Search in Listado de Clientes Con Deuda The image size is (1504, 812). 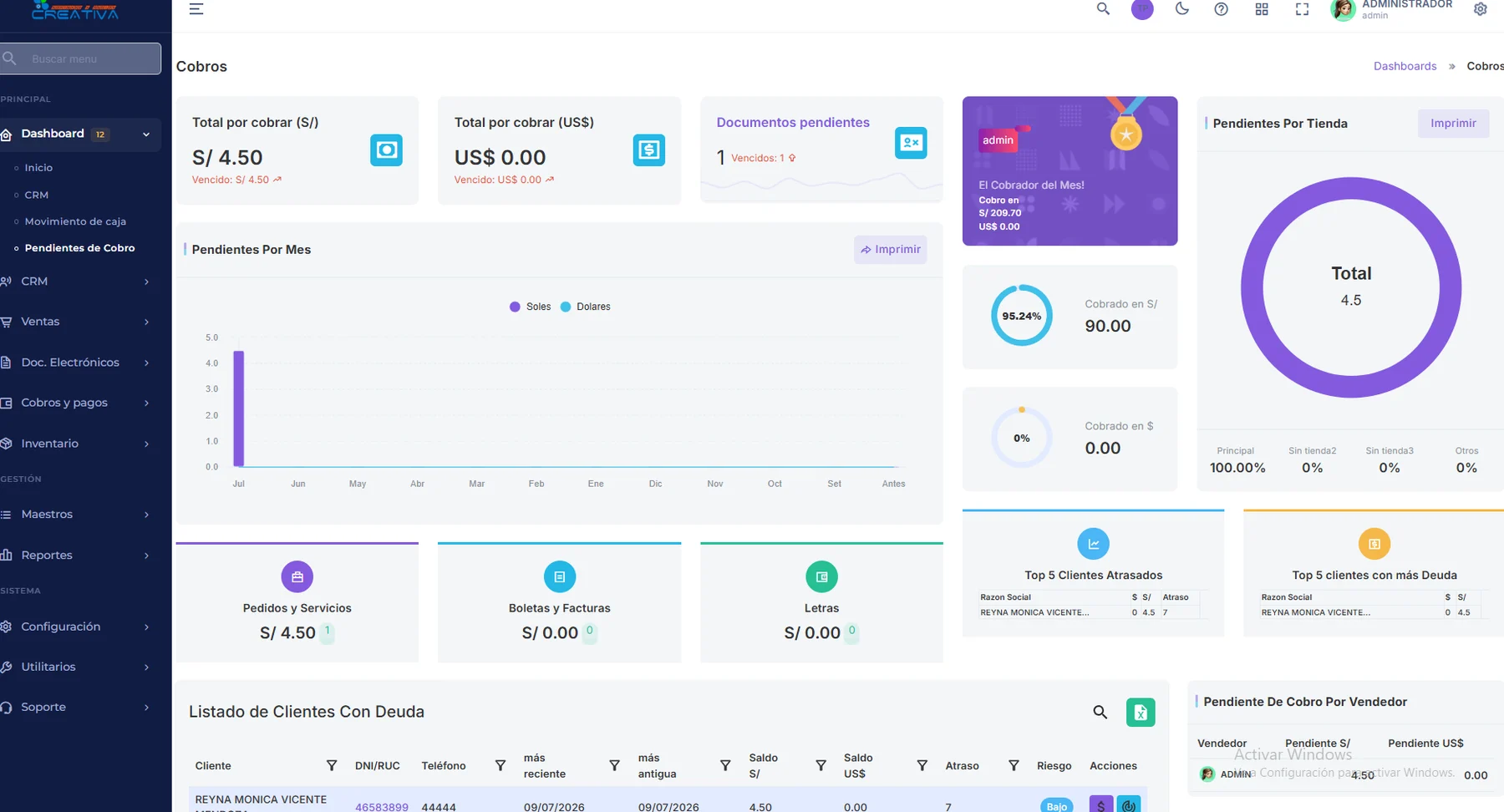(x=1100, y=712)
